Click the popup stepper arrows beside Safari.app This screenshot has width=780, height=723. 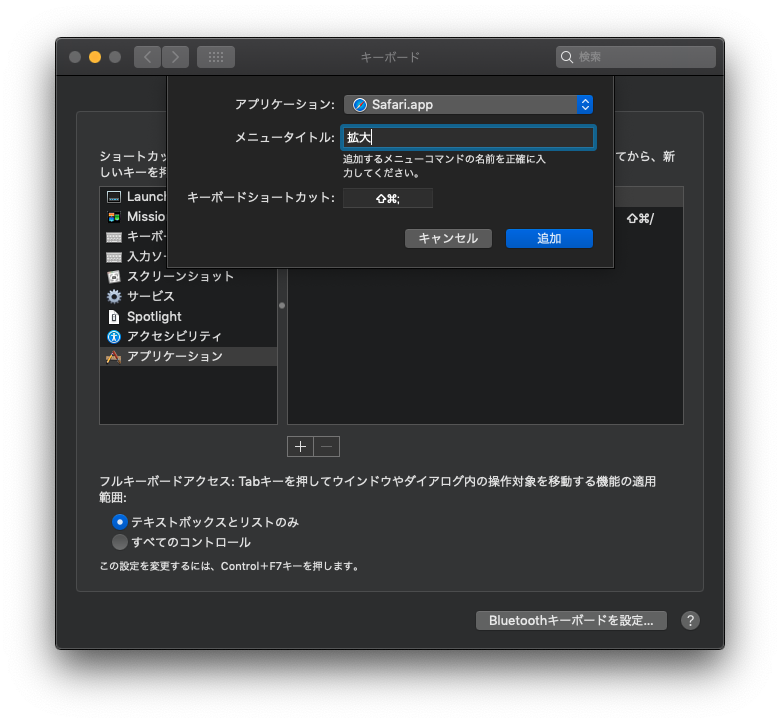585,105
